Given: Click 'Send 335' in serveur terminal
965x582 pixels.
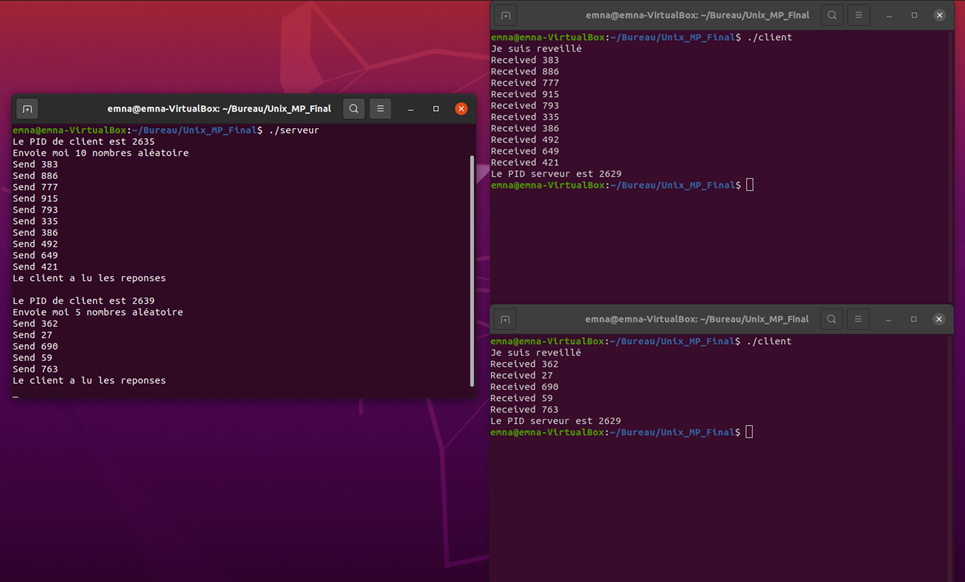Looking at the screenshot, I should [35, 221].
